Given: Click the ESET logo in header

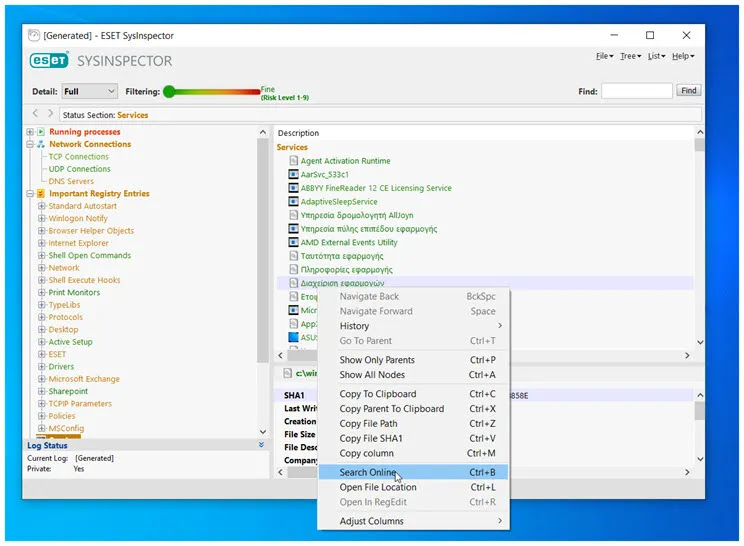Looking at the screenshot, I should [x=49, y=60].
